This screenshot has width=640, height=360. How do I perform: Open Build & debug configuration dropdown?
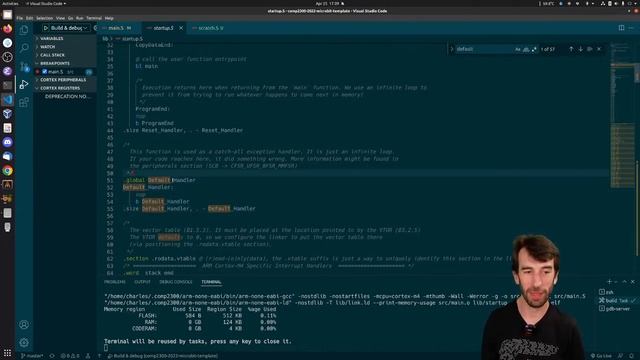tap(69, 28)
